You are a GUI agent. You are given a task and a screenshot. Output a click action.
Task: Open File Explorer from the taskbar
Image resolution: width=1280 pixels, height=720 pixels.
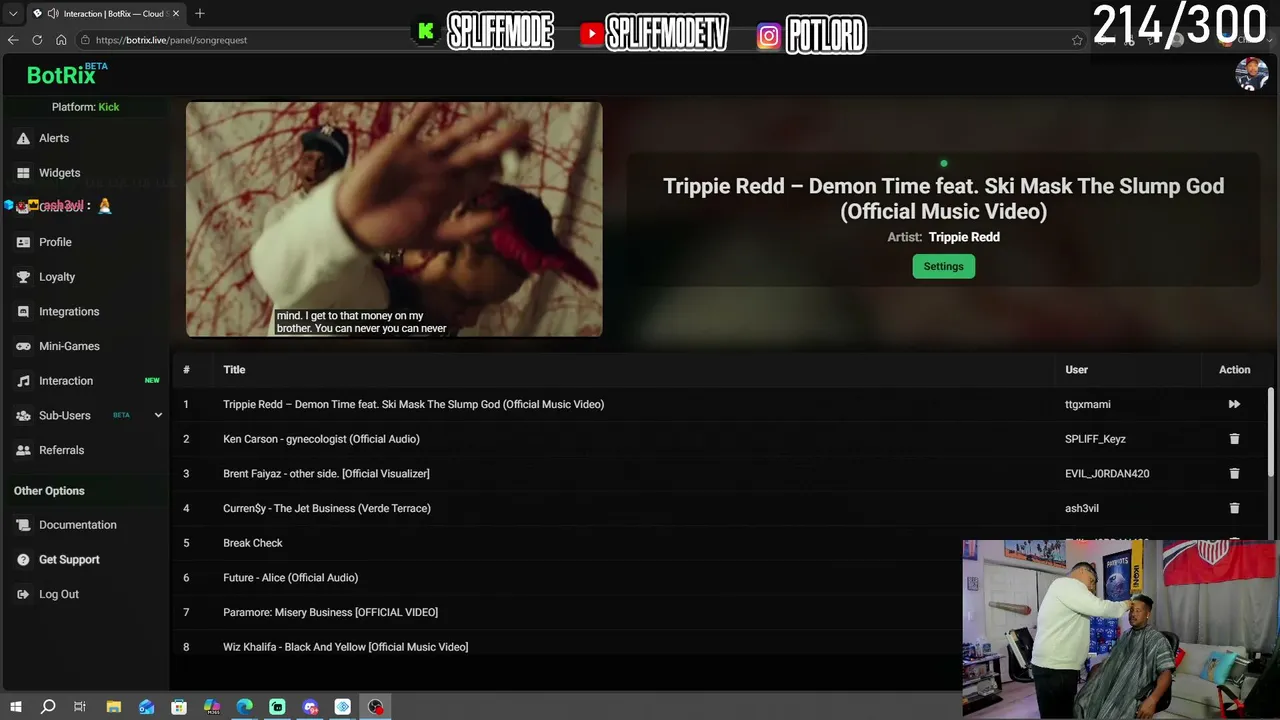113,707
